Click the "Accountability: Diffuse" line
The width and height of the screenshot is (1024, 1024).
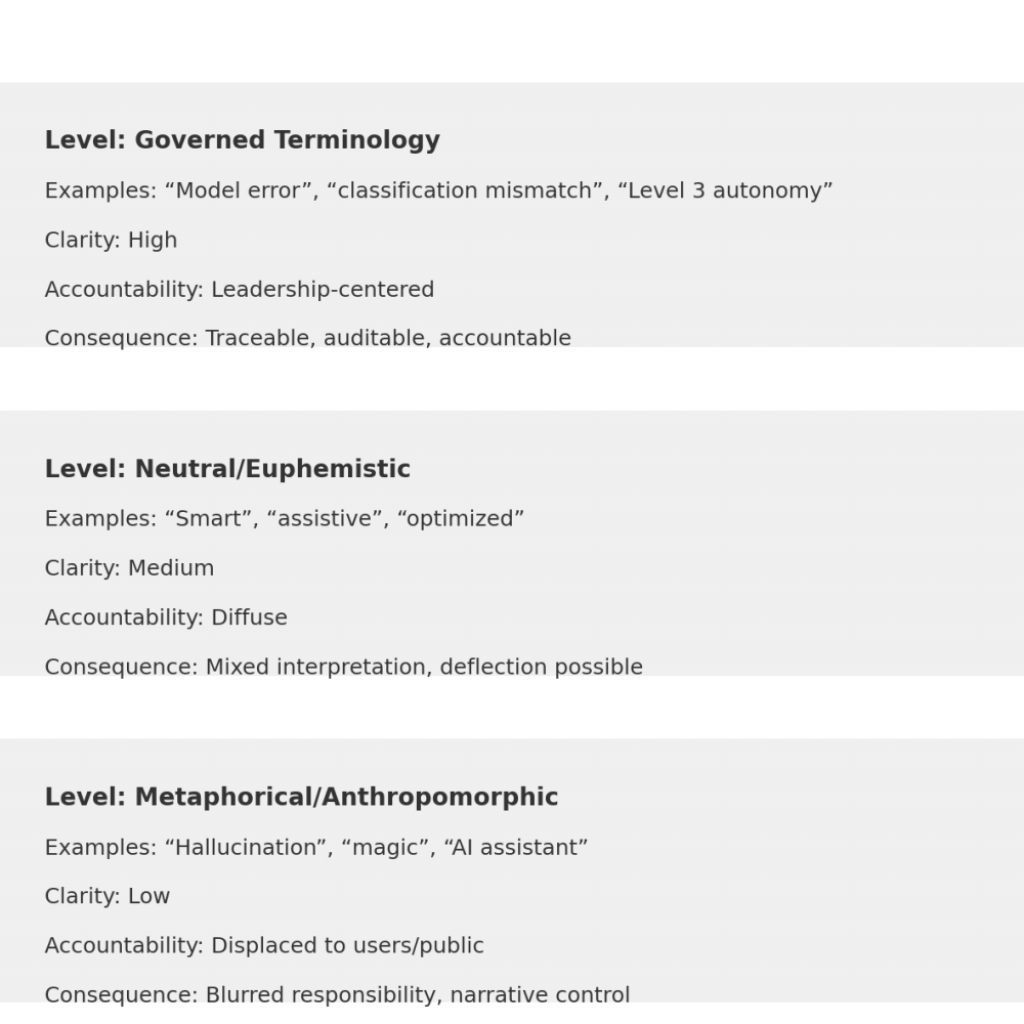pyautogui.click(x=166, y=617)
